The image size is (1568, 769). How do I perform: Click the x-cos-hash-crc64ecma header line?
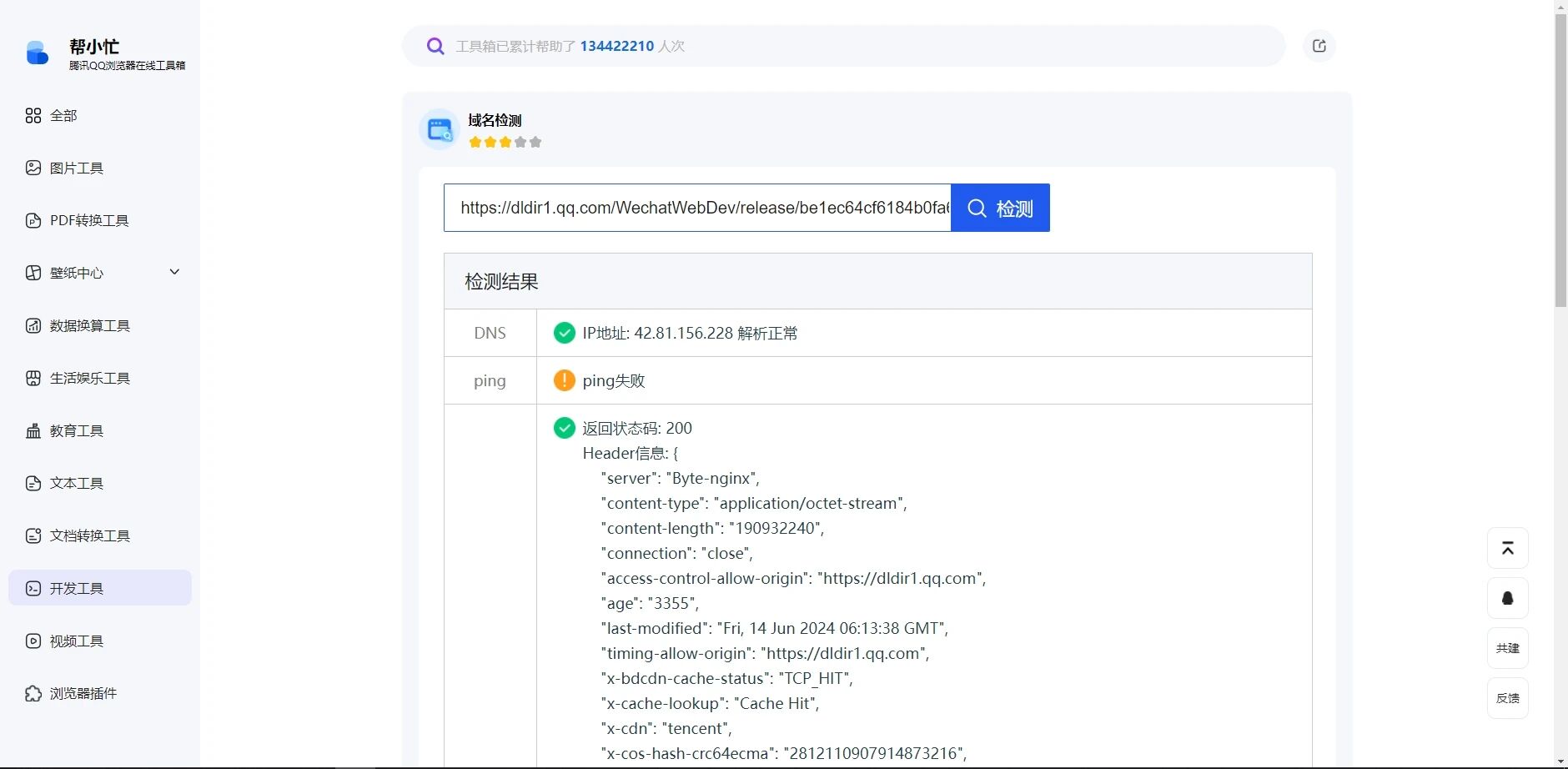coord(784,753)
